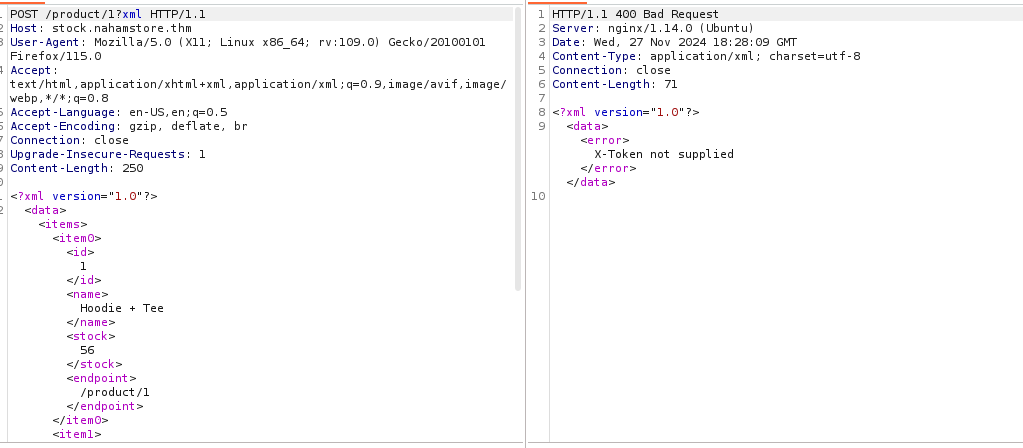Click the 'Server: nginx/1.14.0 (Ubuntu)' header
This screenshot has width=1023, height=448.
tap(653, 28)
